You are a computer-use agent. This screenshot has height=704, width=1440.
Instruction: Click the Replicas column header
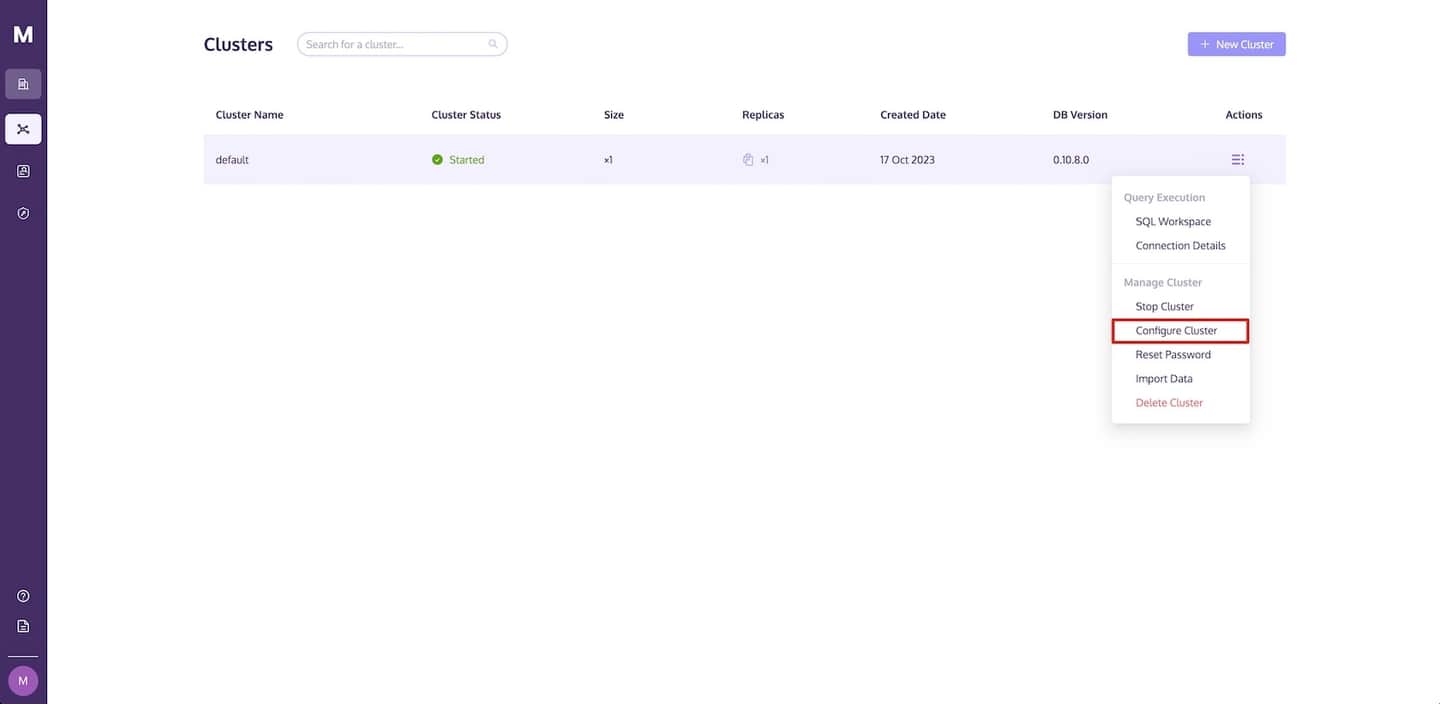[763, 115]
